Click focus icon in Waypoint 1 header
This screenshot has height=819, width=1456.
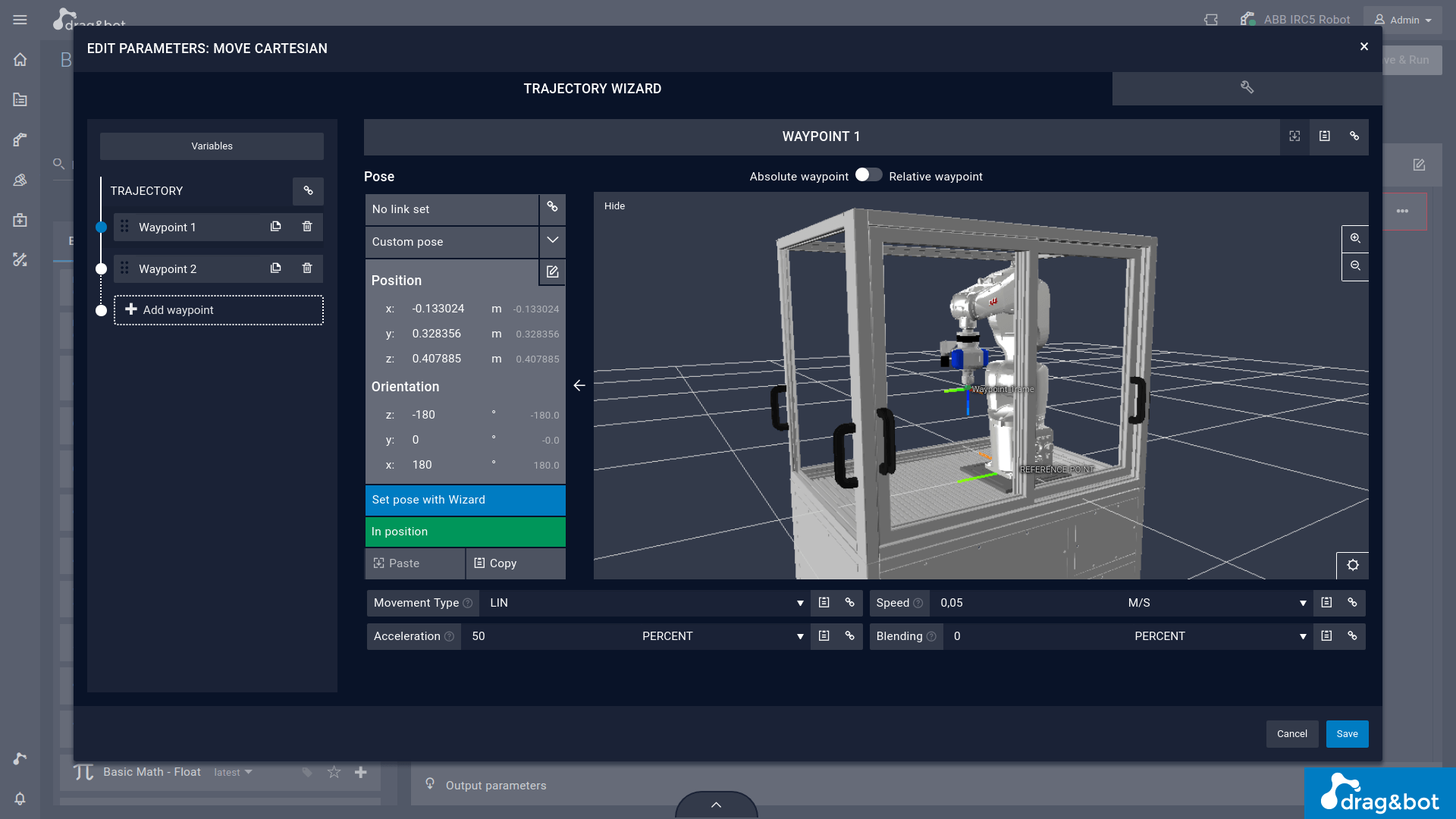click(1294, 136)
